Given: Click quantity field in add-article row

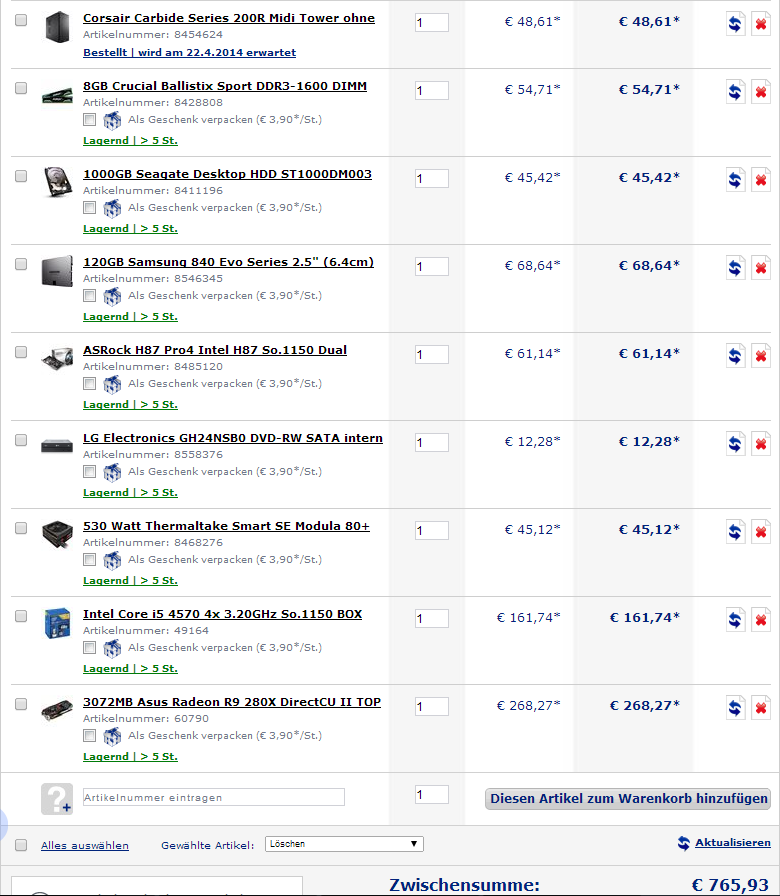Looking at the screenshot, I should [431, 795].
